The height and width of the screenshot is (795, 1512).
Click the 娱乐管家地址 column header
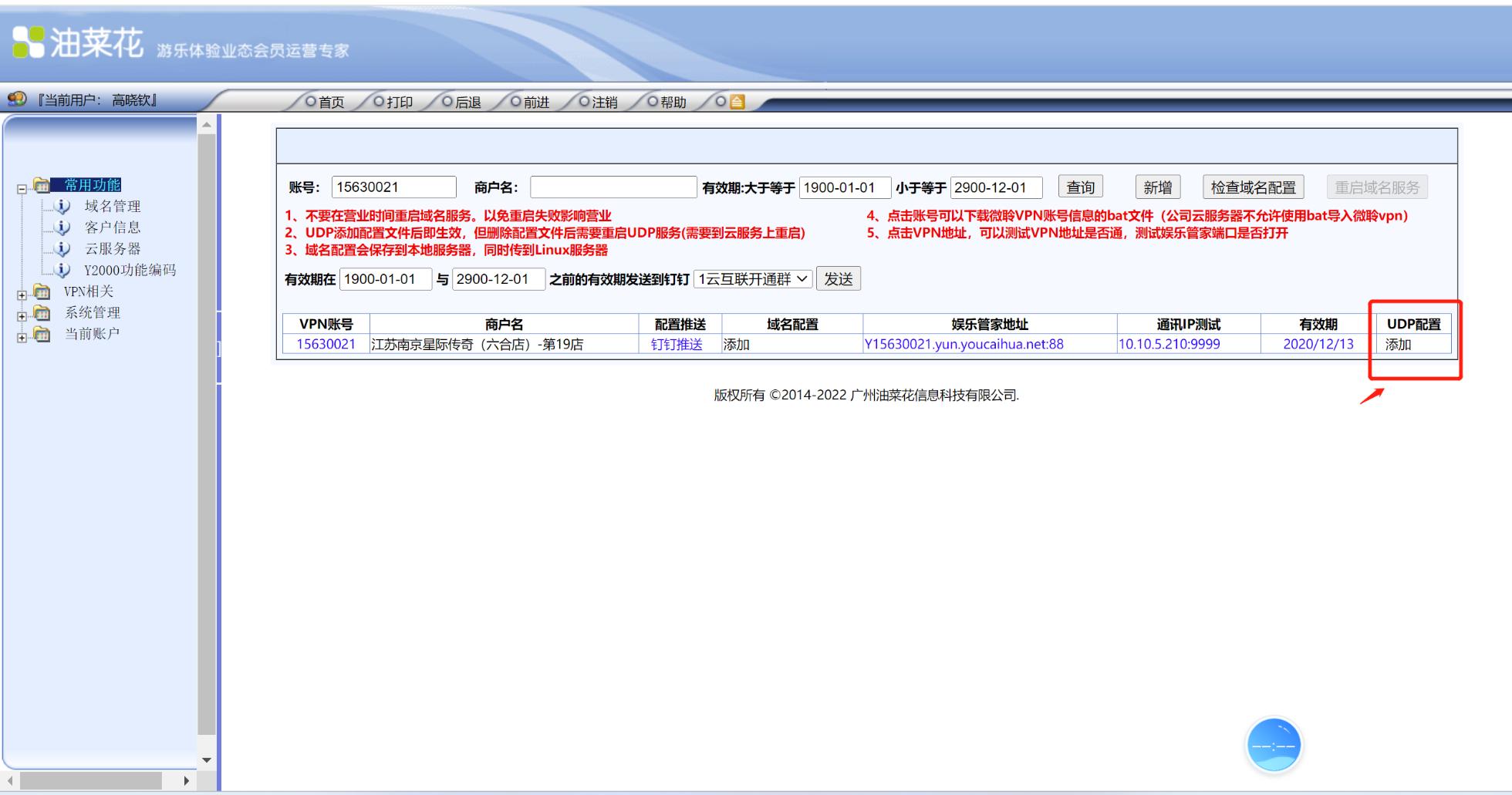coord(989,325)
